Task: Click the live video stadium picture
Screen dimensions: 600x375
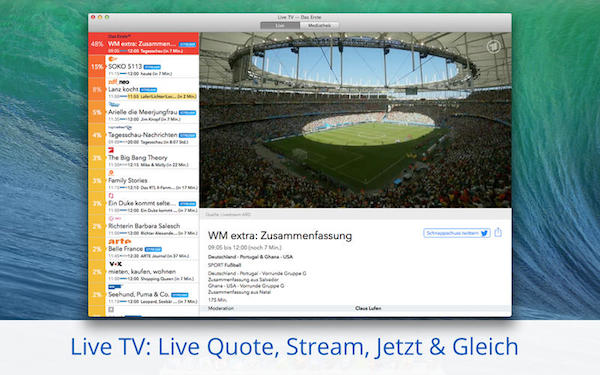Action: (355, 120)
